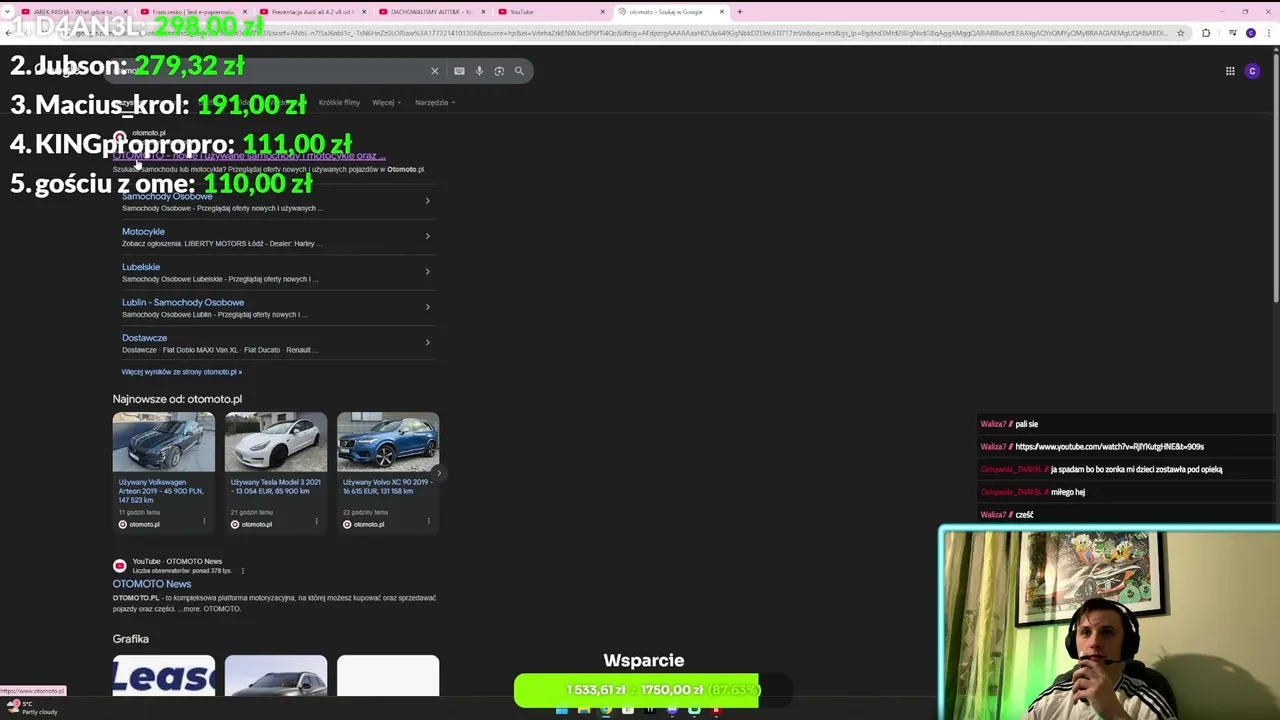Expand the Dostawcze sitelink chevron
Screen dimensions: 1280x720
(427, 342)
